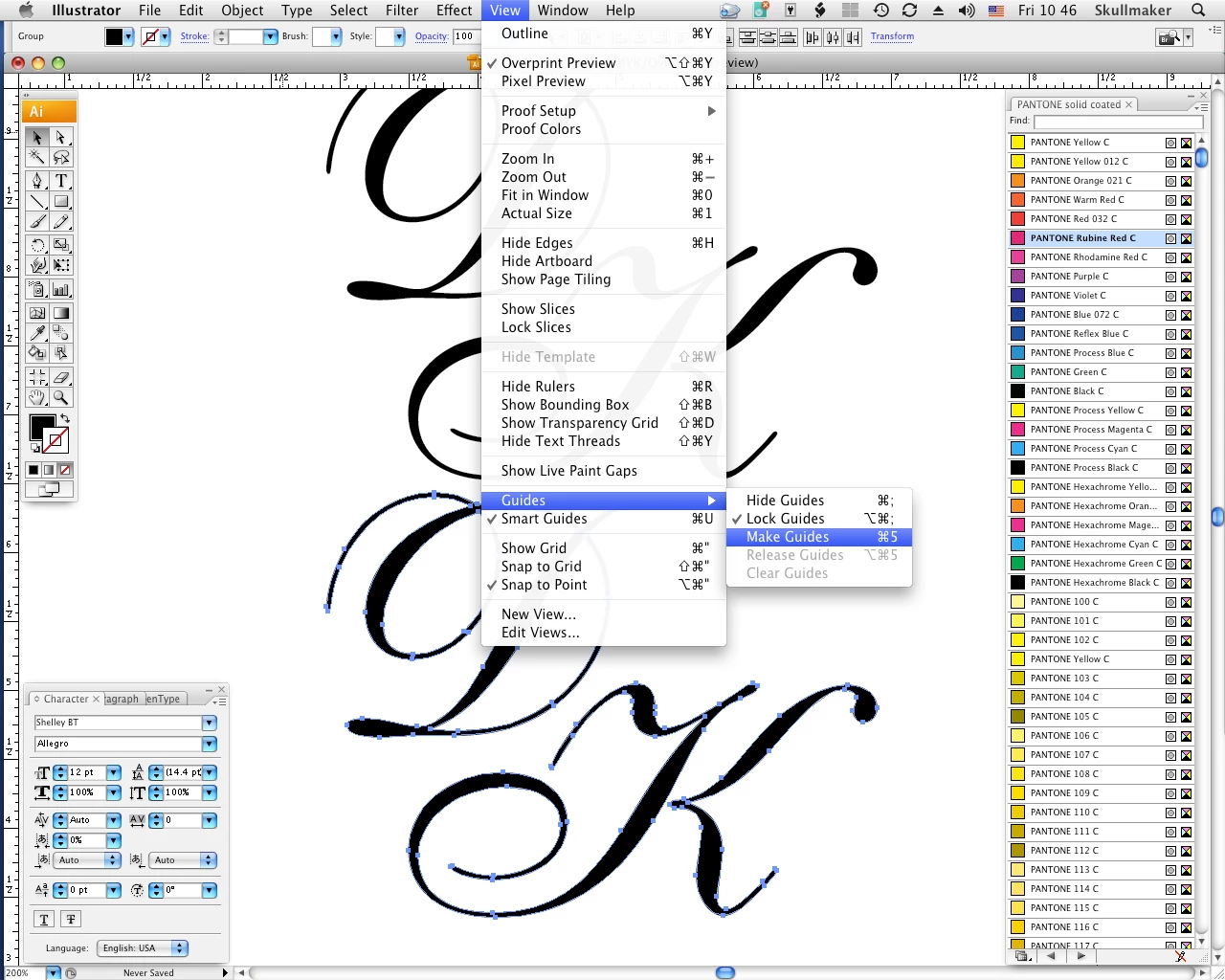Open the Style dropdown in control bar

399,36
